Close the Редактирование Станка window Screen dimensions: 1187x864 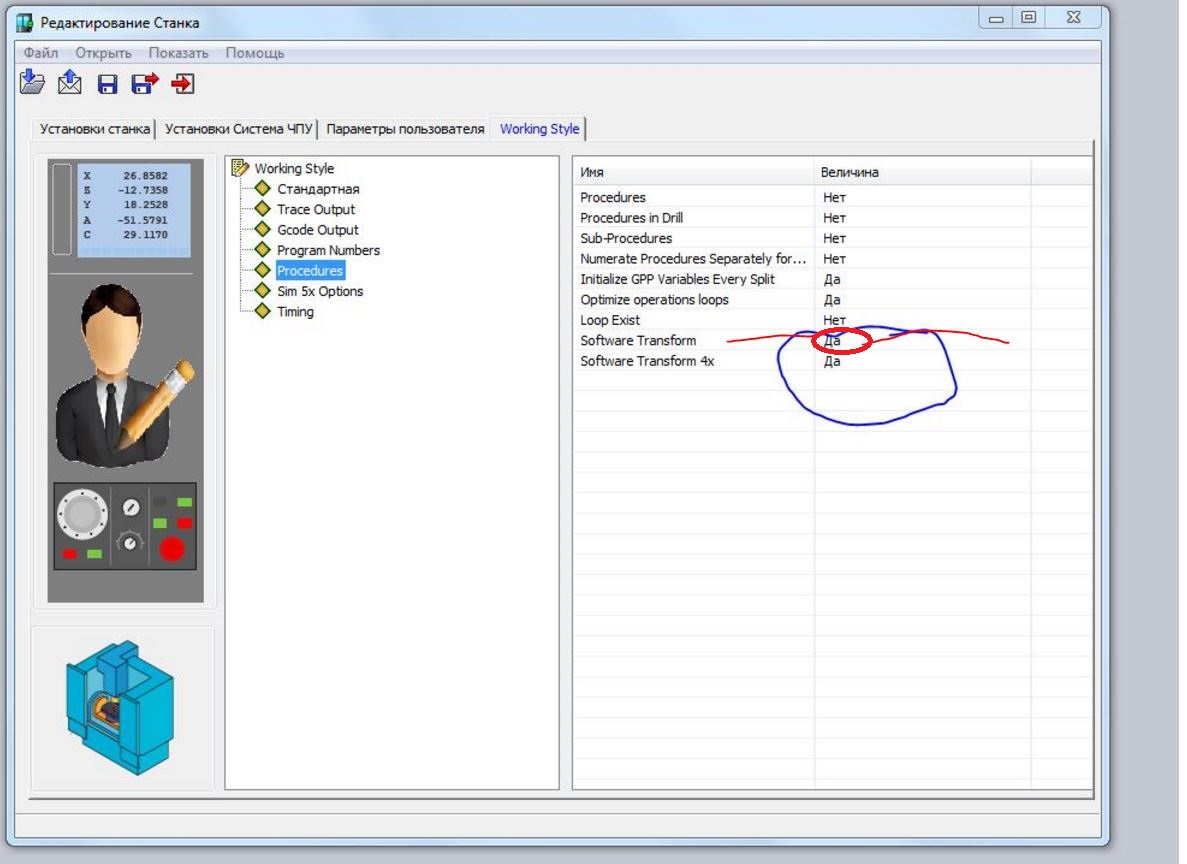tap(1073, 18)
